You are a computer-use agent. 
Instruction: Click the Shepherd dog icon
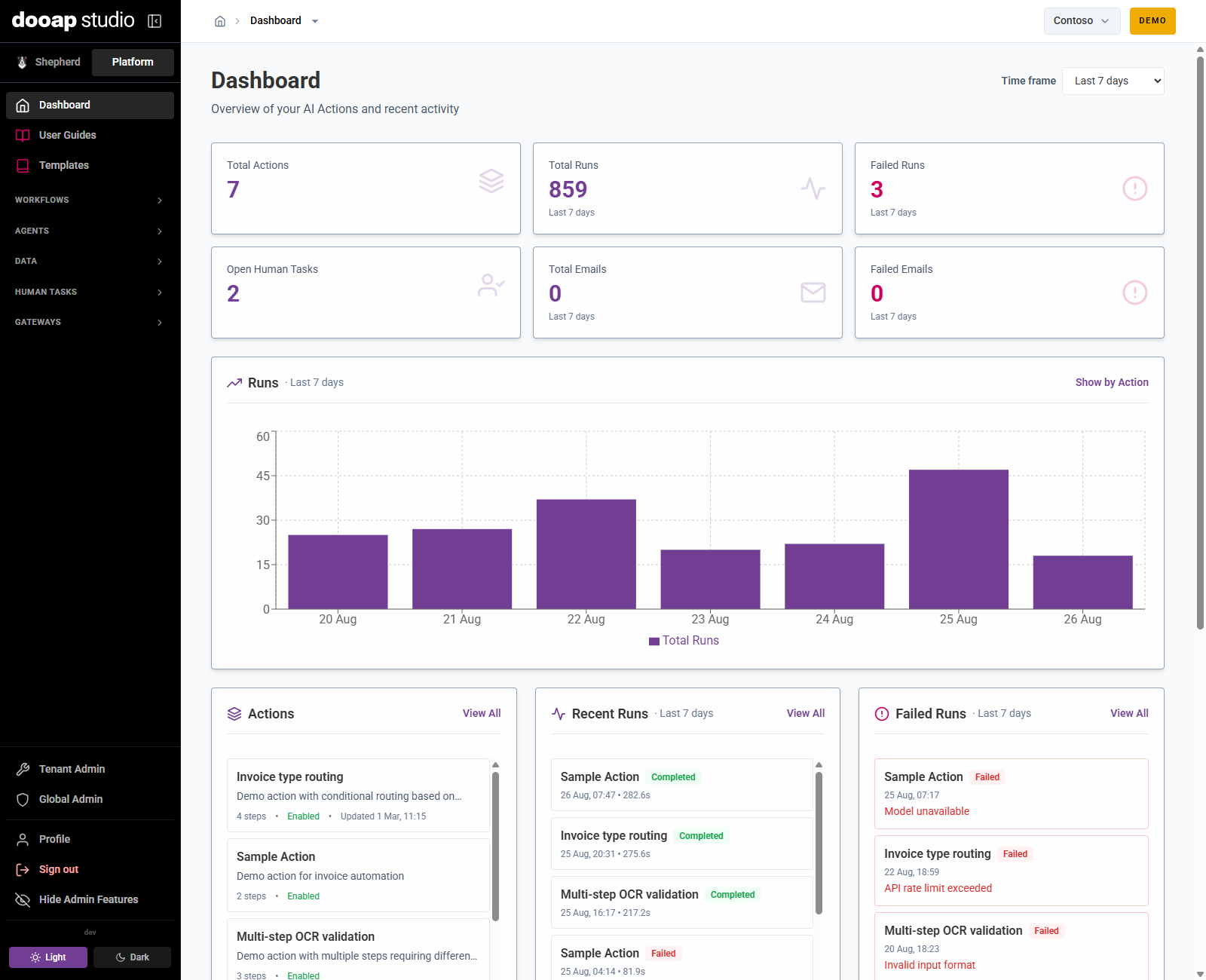(22, 63)
